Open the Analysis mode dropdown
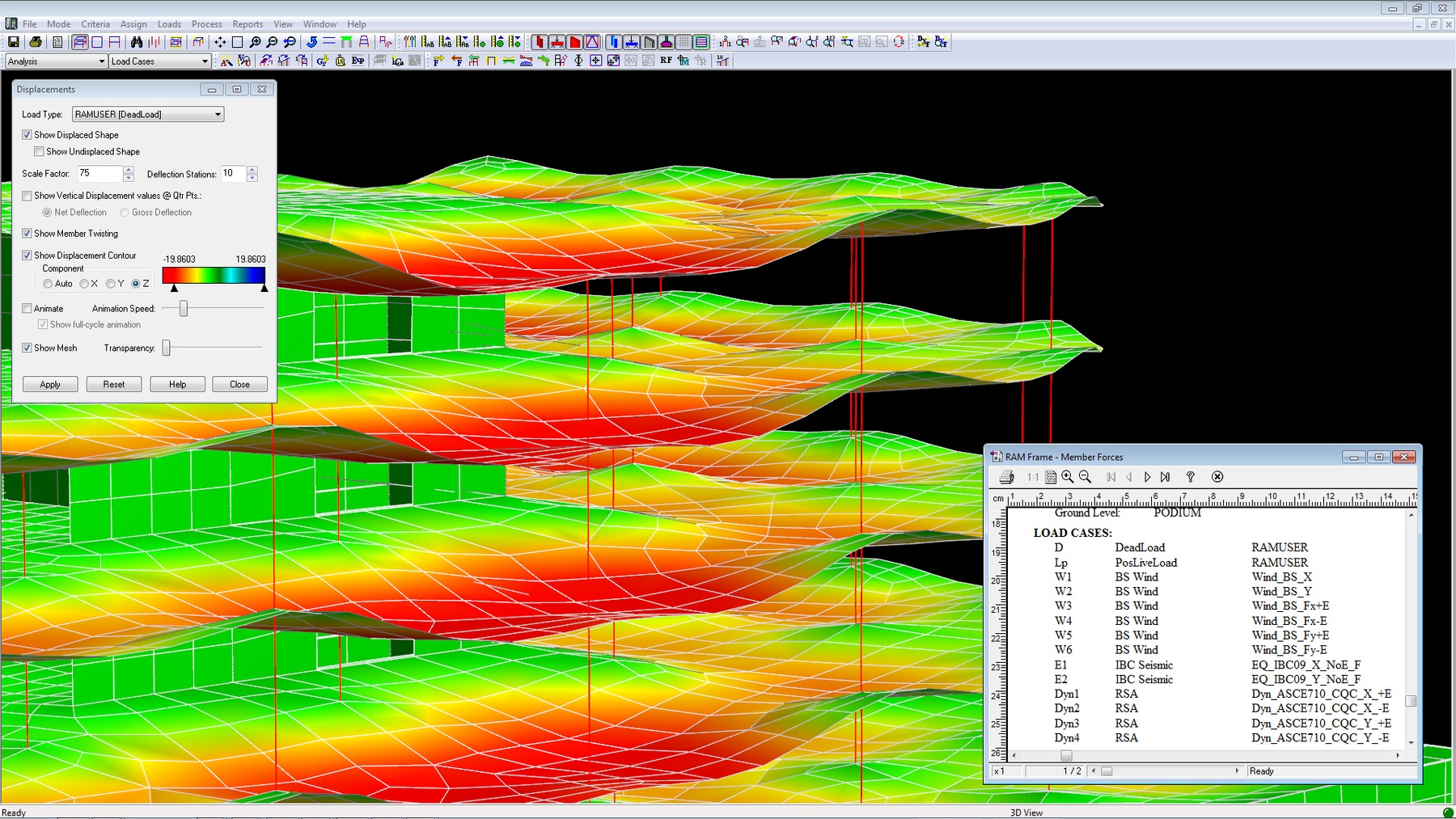Image resolution: width=1456 pixels, height=819 pixels. [x=57, y=61]
